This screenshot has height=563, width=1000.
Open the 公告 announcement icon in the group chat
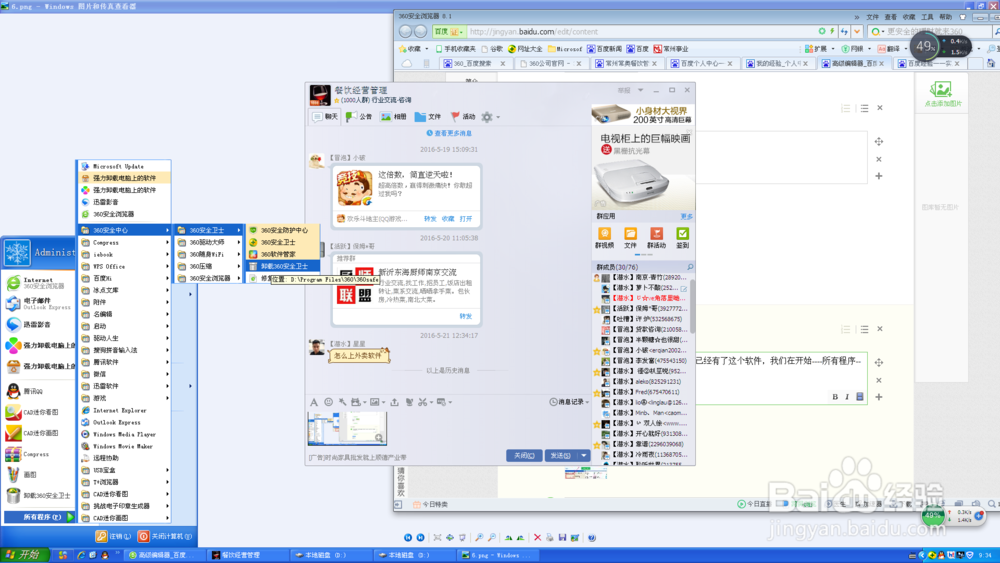[359, 117]
